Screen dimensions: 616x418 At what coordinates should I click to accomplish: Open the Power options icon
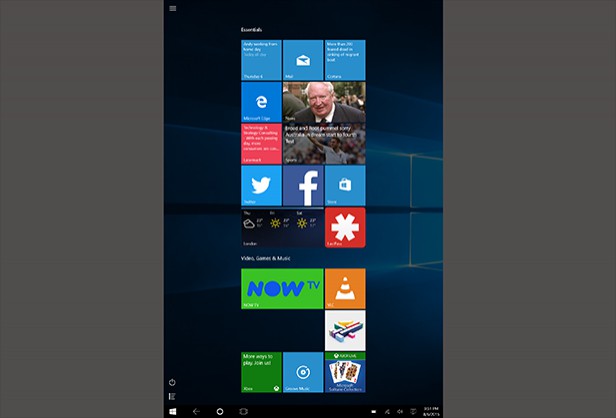pyautogui.click(x=172, y=382)
